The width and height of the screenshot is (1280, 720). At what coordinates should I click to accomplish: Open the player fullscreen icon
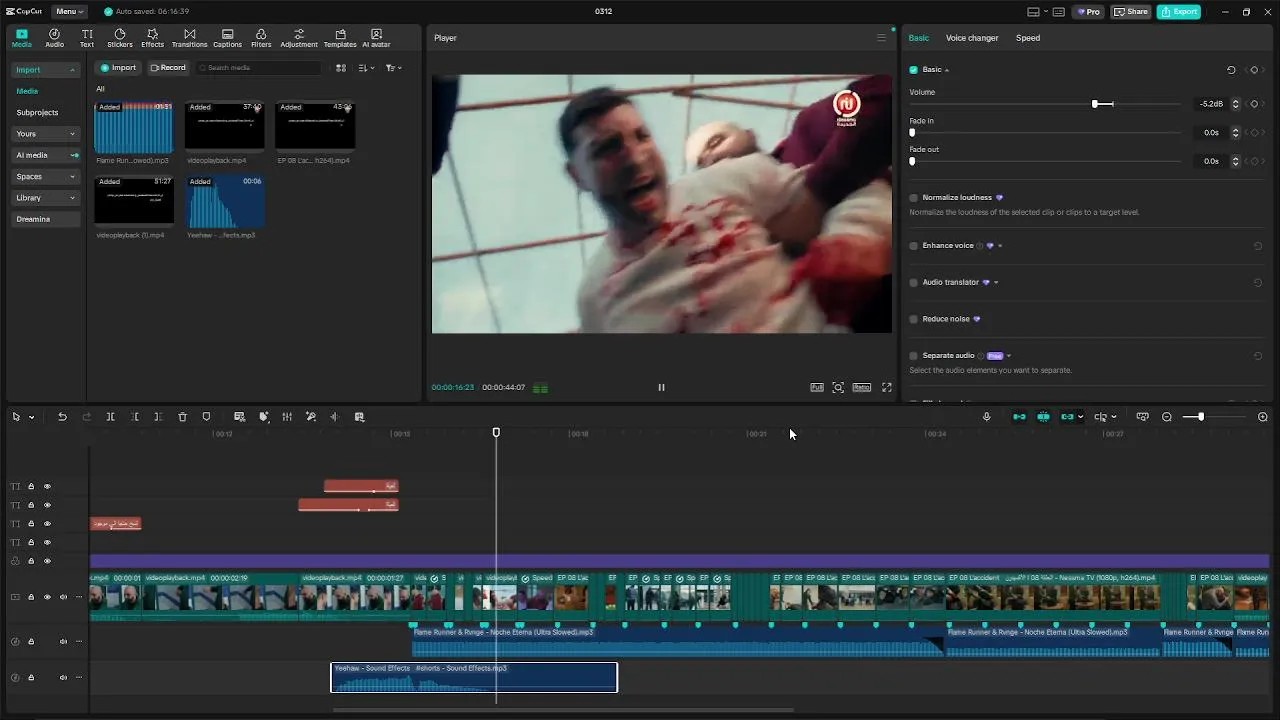tap(887, 388)
